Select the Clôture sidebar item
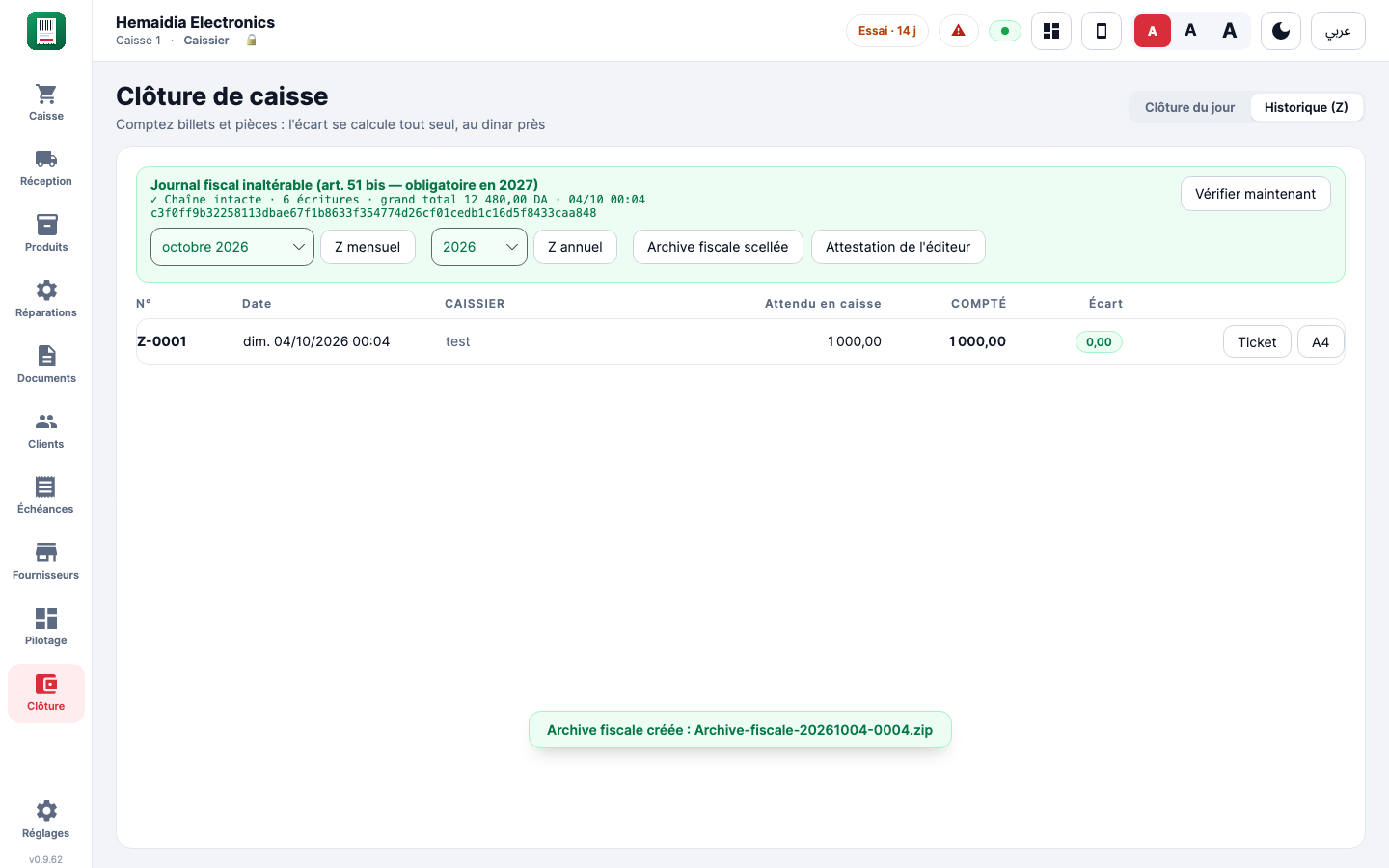 (x=46, y=692)
